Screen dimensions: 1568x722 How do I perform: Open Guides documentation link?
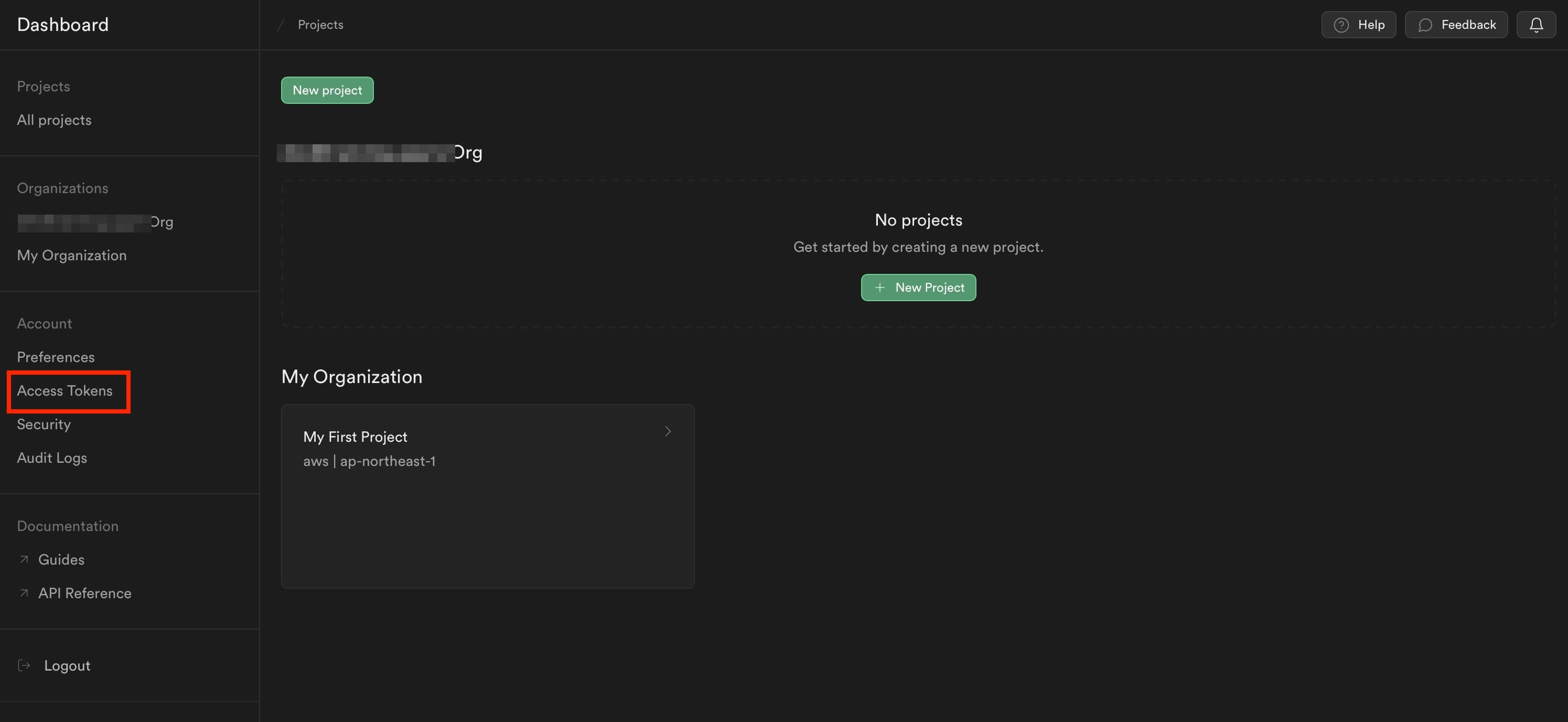(61, 559)
